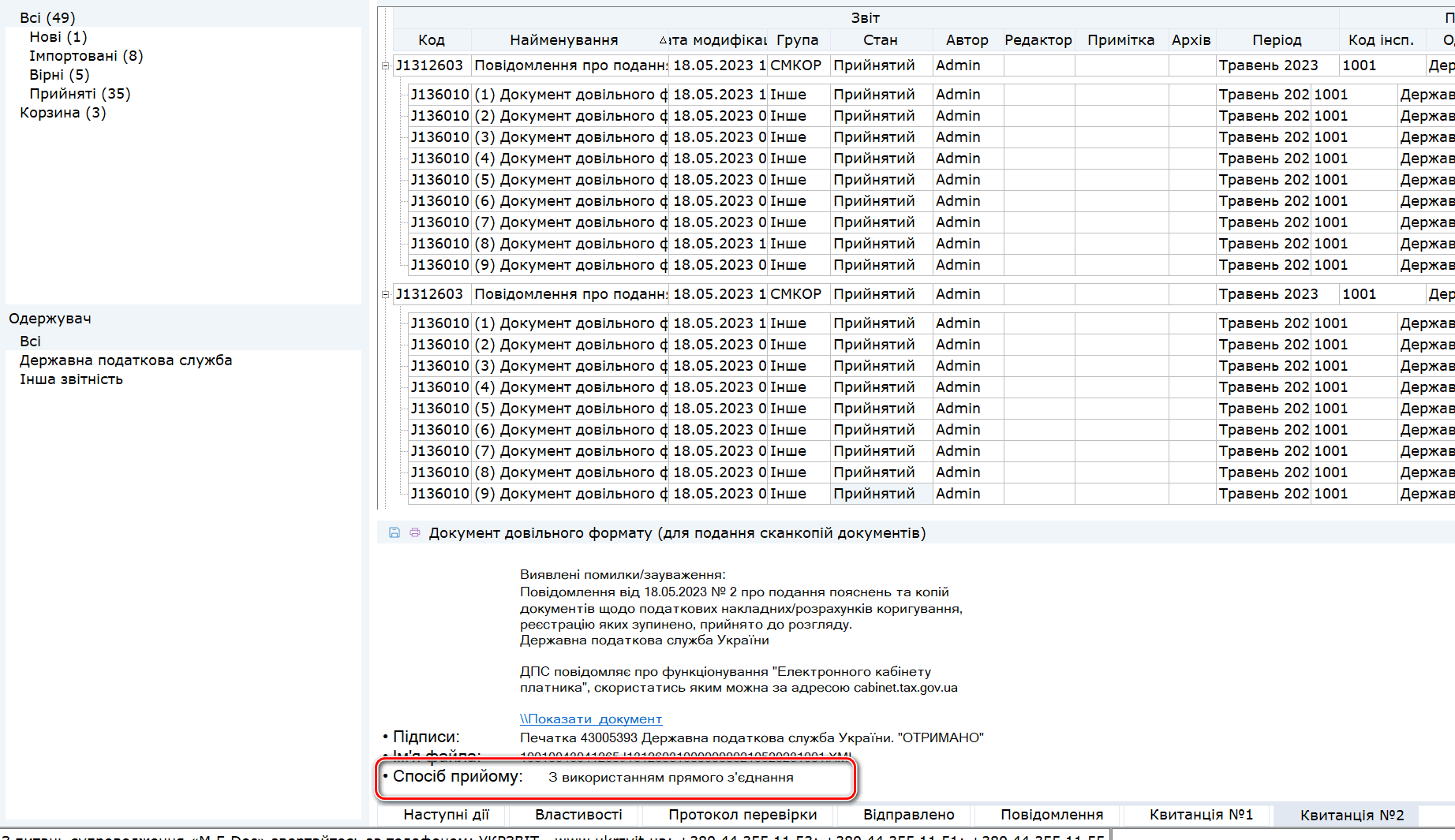
Task: Click the Період column header
Action: [1276, 40]
